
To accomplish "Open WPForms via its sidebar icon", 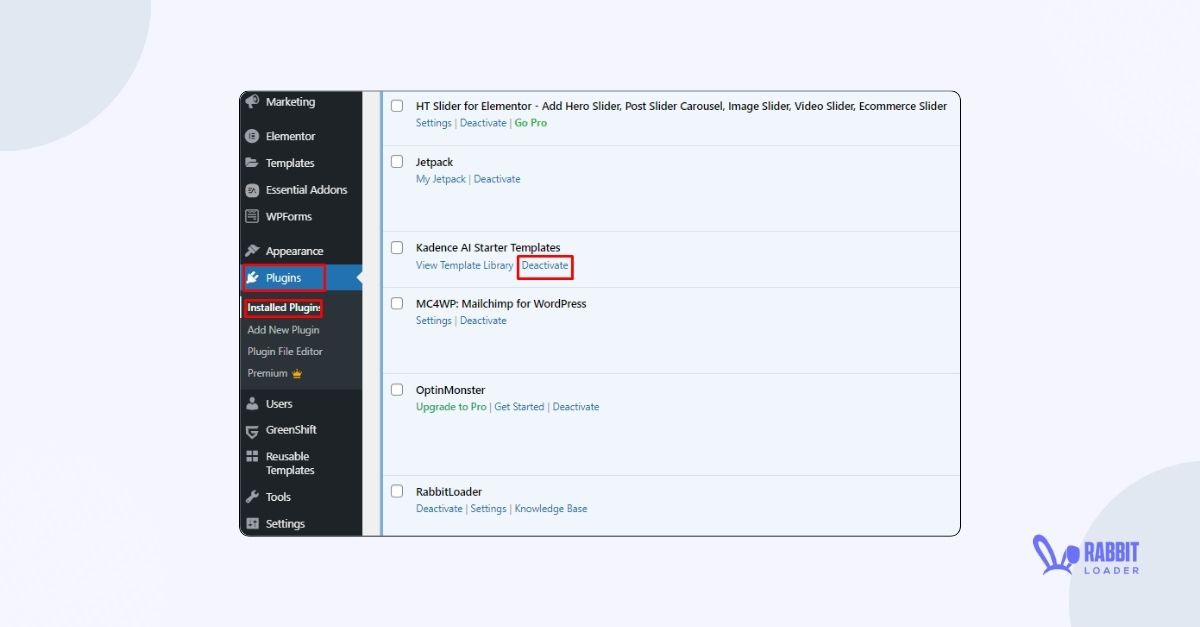I will click(x=252, y=216).
